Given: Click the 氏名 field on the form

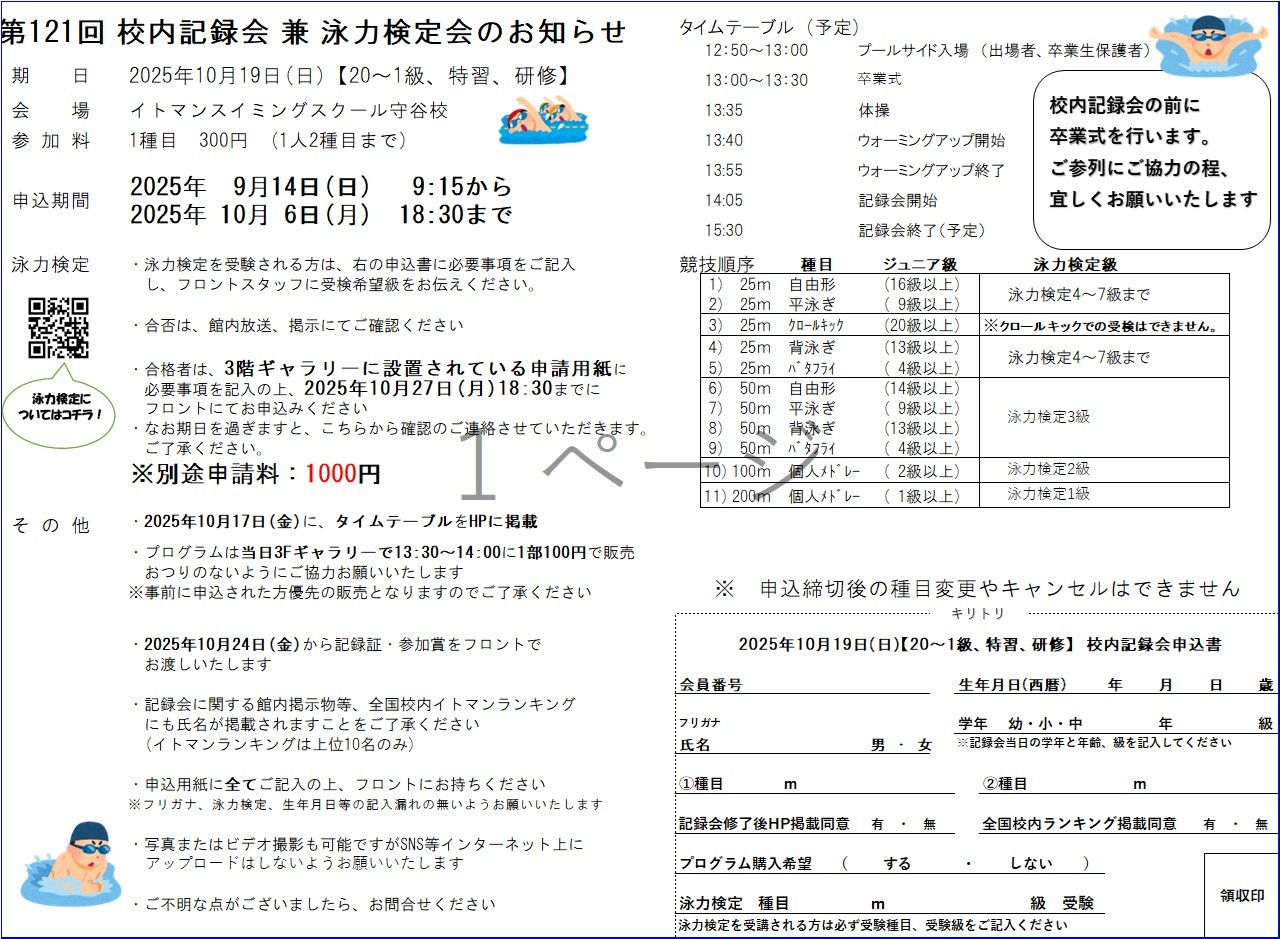Looking at the screenshot, I should pyautogui.click(x=804, y=745).
